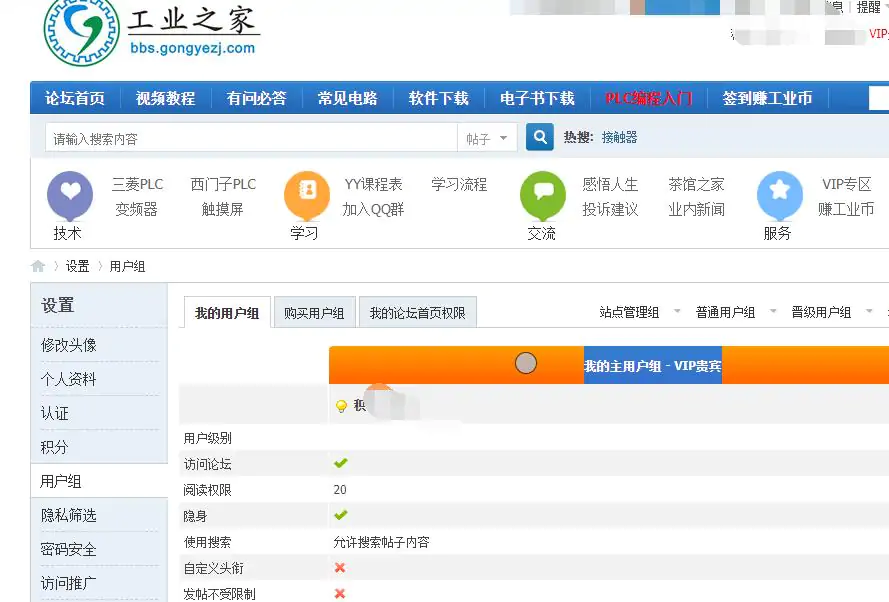
Task: Open 软件下载 in the nav bar
Action: [x=439, y=98]
